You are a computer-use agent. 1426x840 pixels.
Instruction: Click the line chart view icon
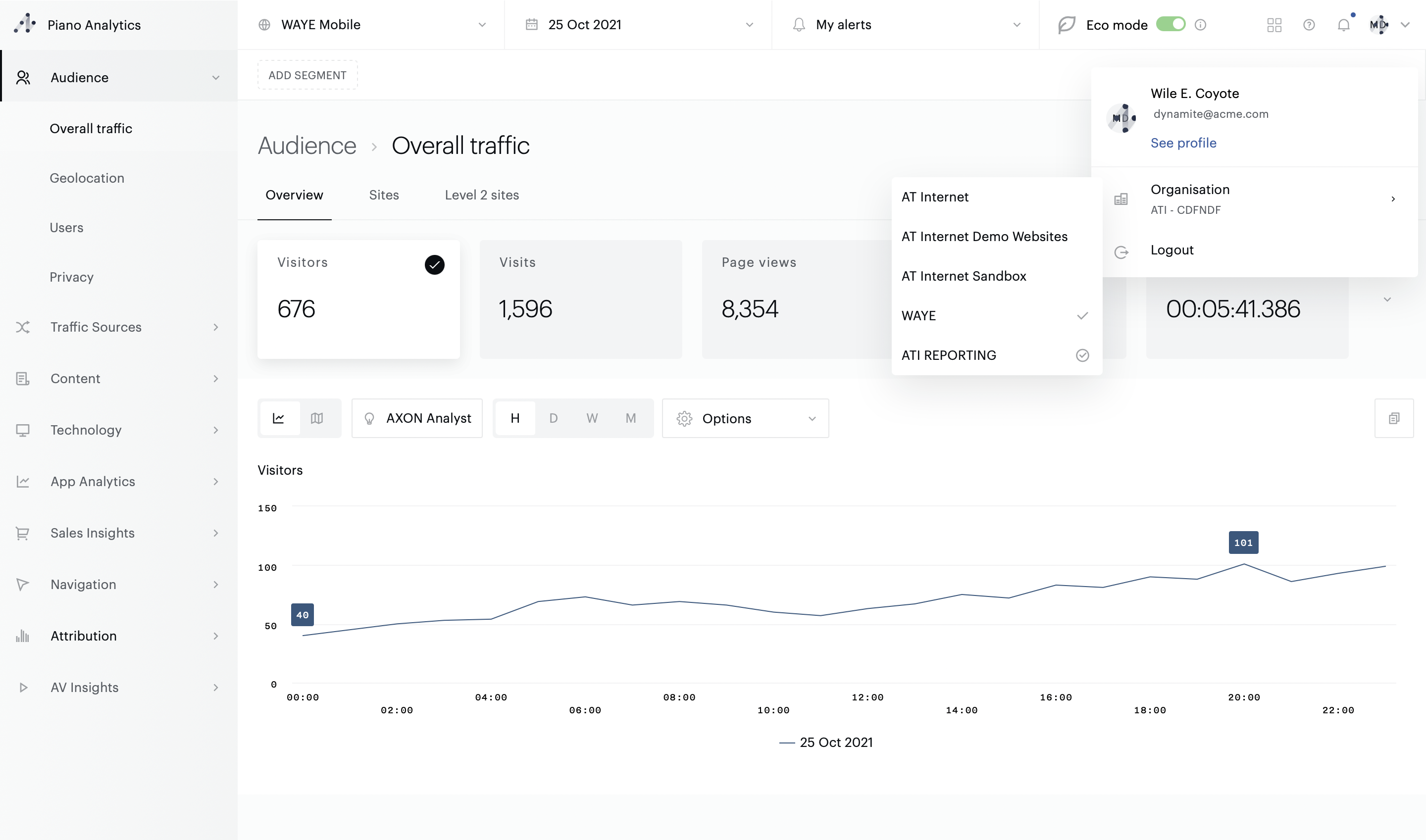pyautogui.click(x=279, y=418)
